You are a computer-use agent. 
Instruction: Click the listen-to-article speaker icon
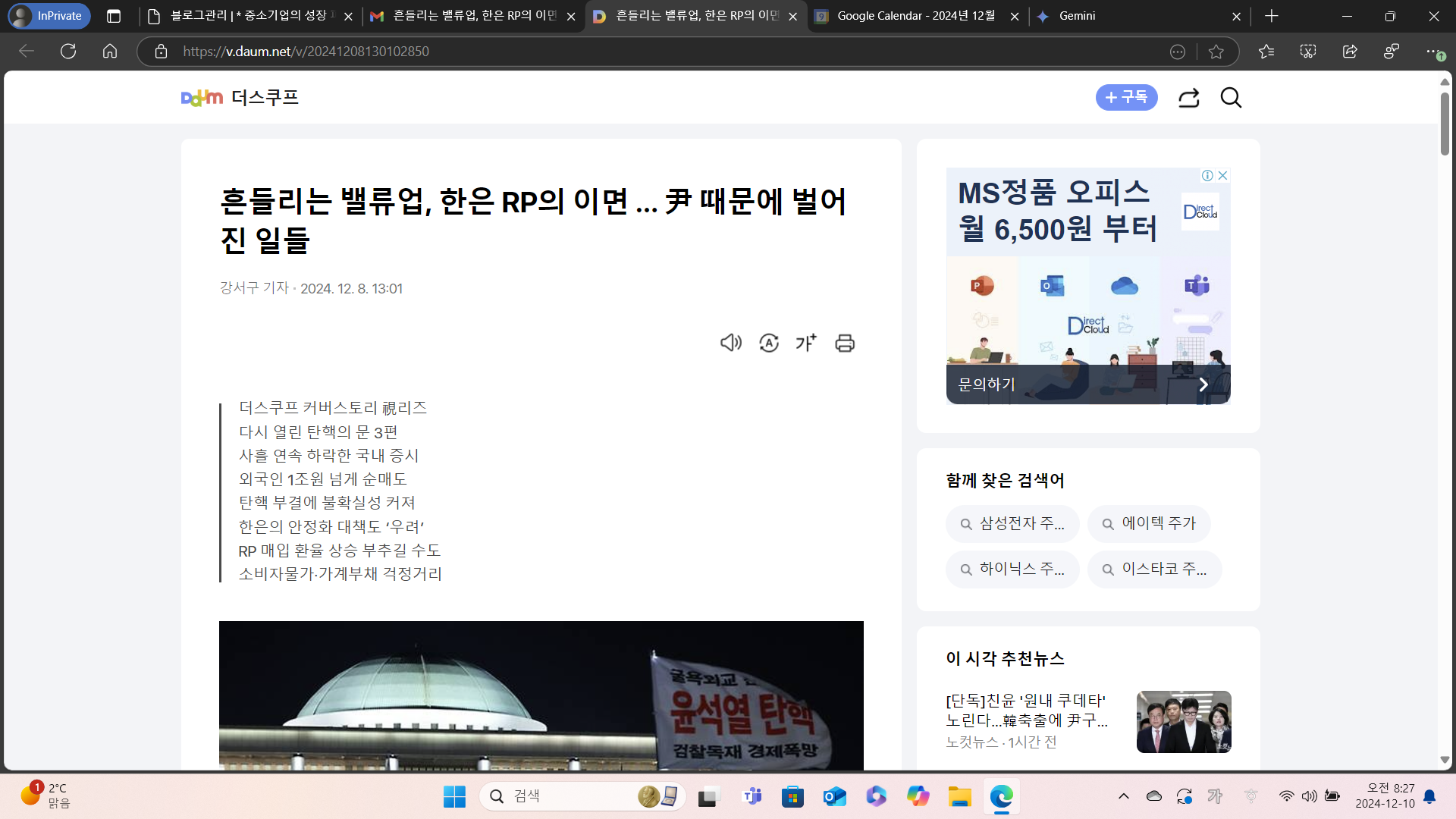coord(730,343)
